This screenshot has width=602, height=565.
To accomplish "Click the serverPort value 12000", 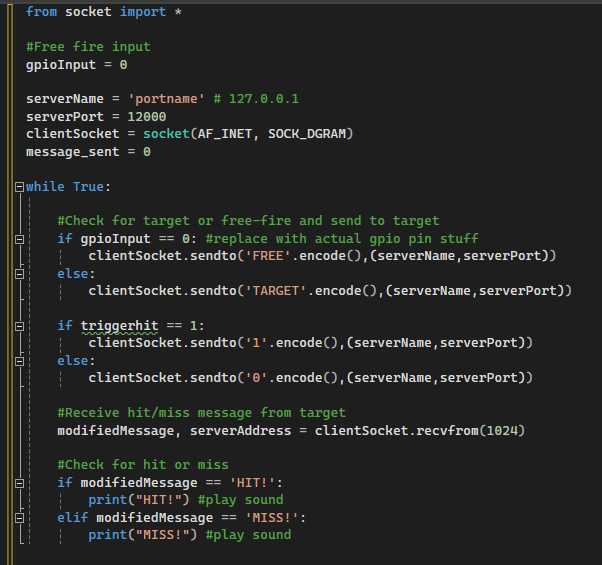I will pos(147,117).
